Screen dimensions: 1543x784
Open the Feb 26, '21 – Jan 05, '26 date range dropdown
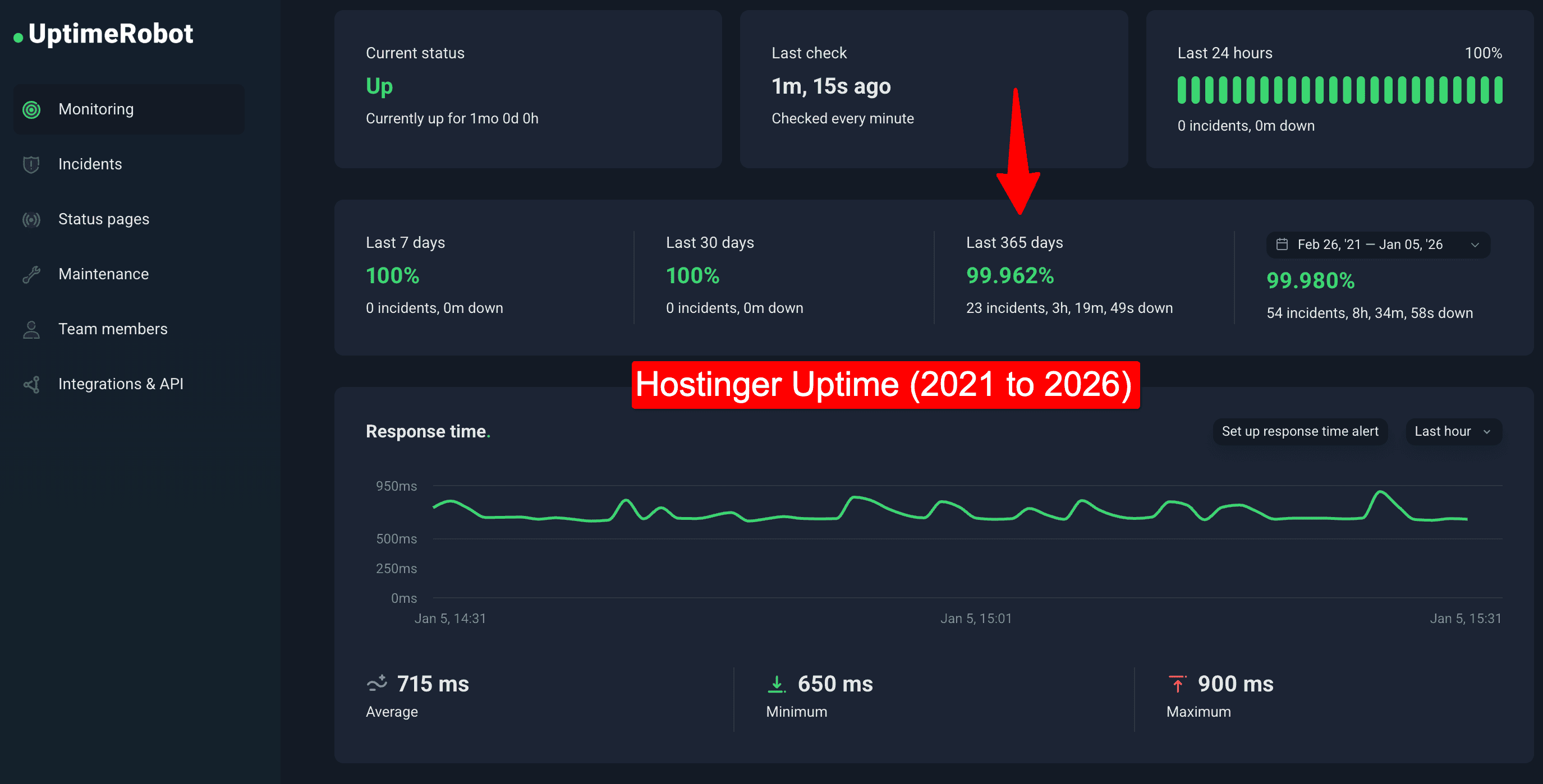1377,245
